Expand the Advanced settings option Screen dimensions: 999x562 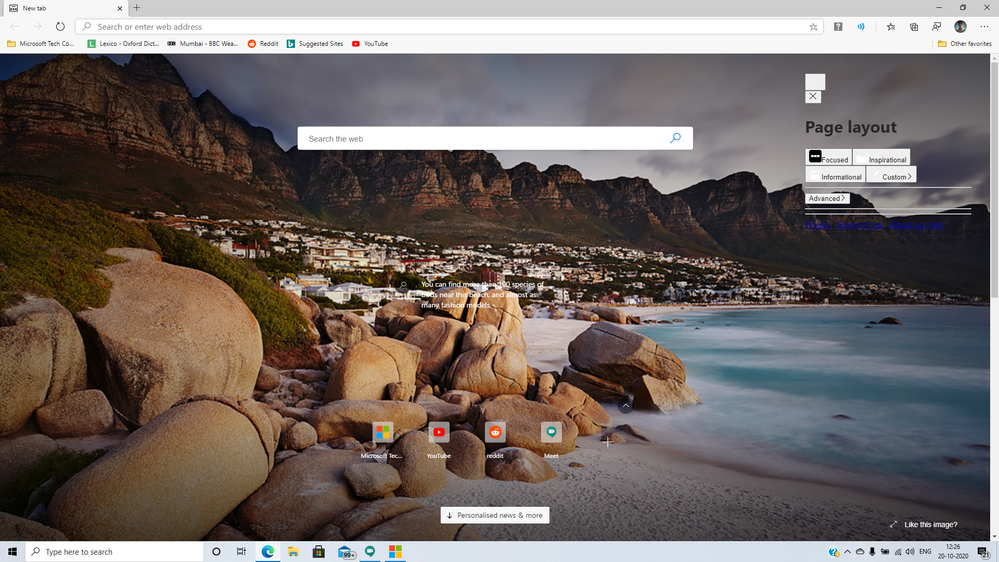827,198
